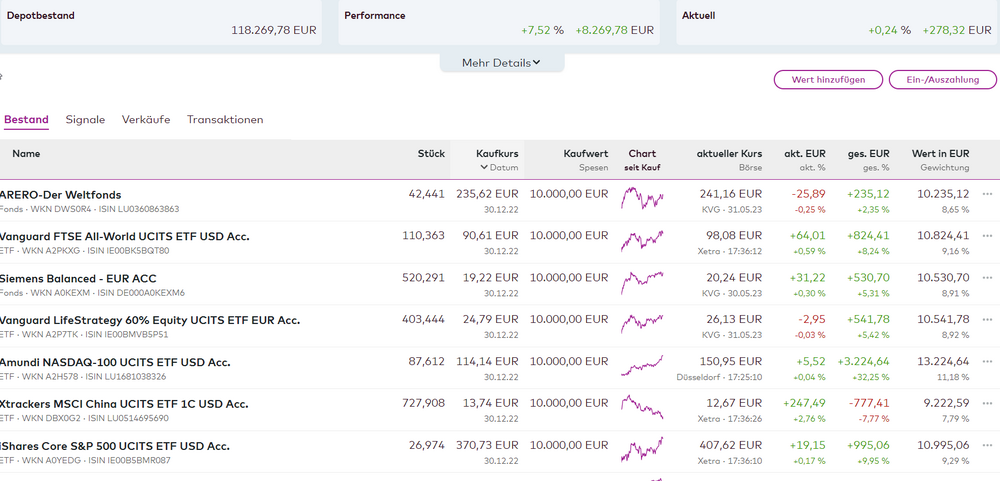
Task: Click the Amundi NASDAQ-100 mini chart
Action: (x=642, y=367)
